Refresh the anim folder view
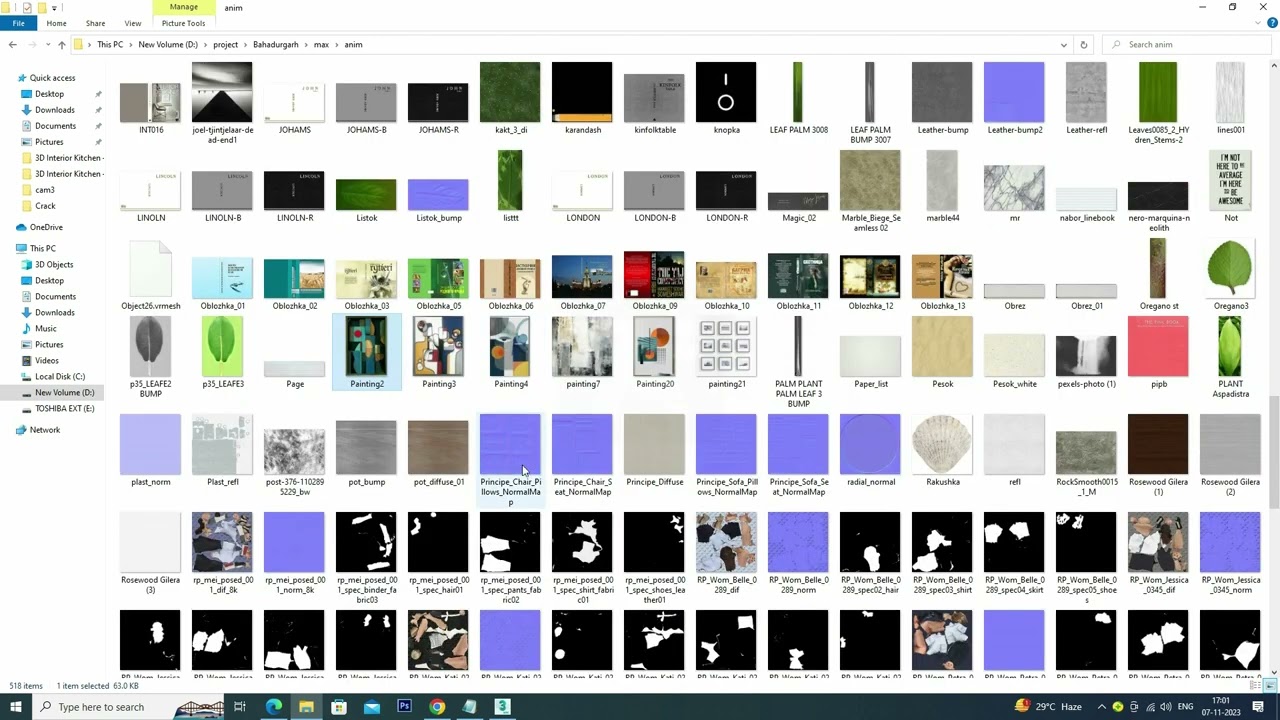 tap(1083, 45)
